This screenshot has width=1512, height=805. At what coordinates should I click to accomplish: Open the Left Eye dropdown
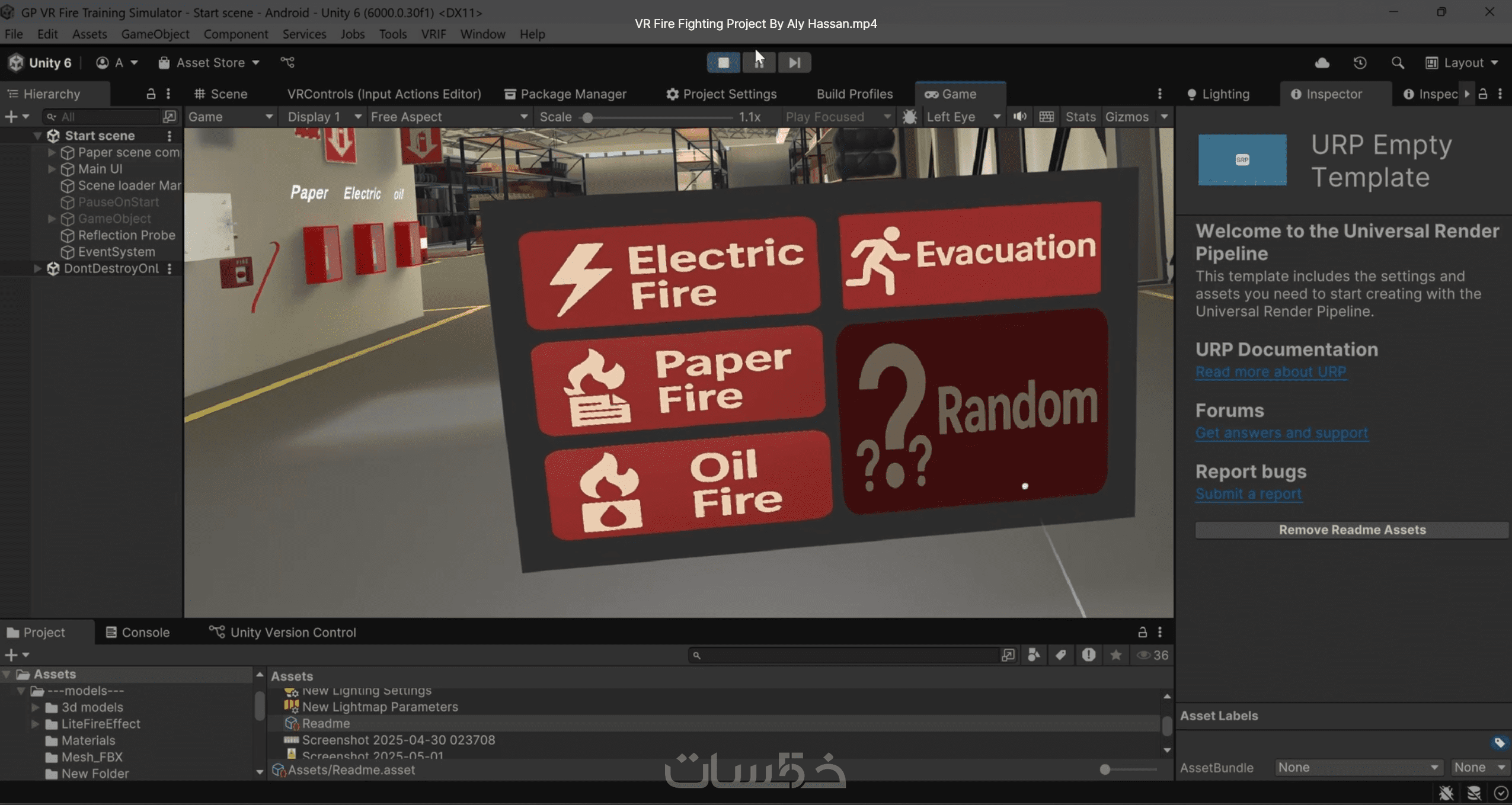[x=963, y=117]
